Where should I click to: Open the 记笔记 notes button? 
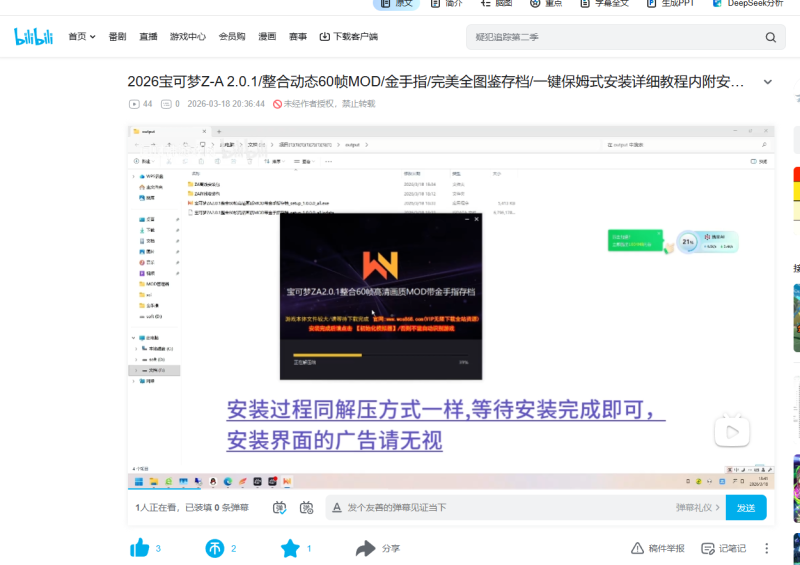pyautogui.click(x=723, y=548)
